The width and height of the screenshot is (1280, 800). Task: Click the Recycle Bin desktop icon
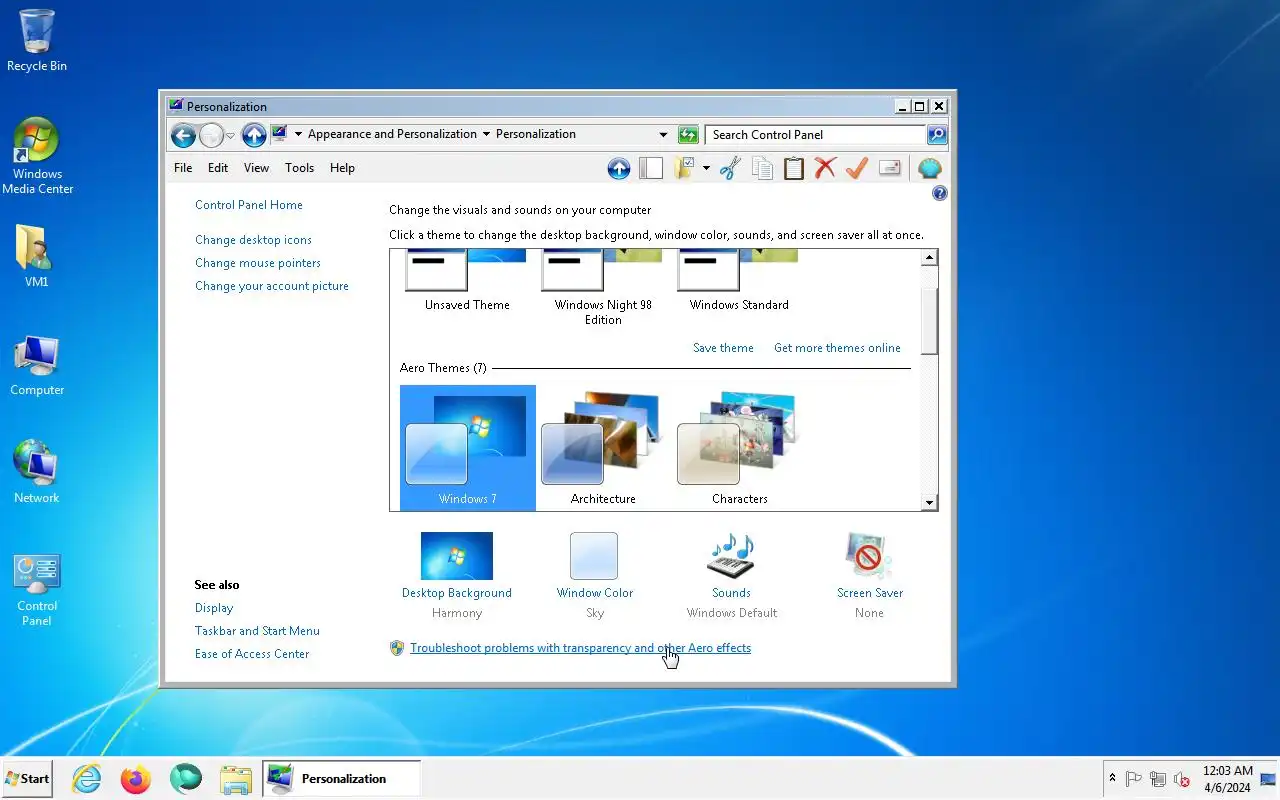[37, 41]
